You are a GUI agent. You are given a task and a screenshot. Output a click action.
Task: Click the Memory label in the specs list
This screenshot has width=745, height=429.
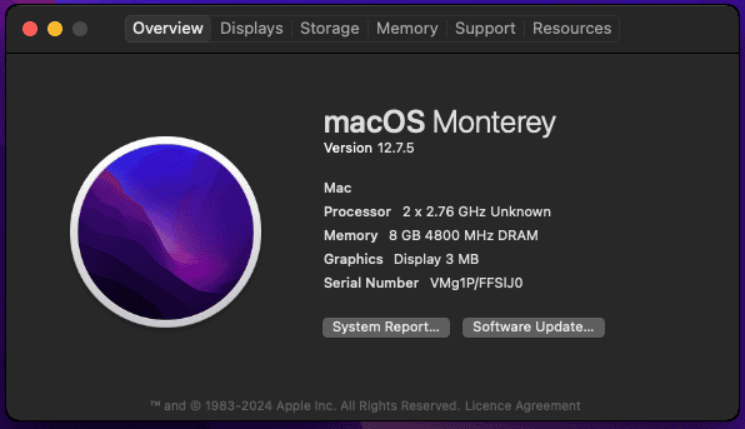[351, 236]
